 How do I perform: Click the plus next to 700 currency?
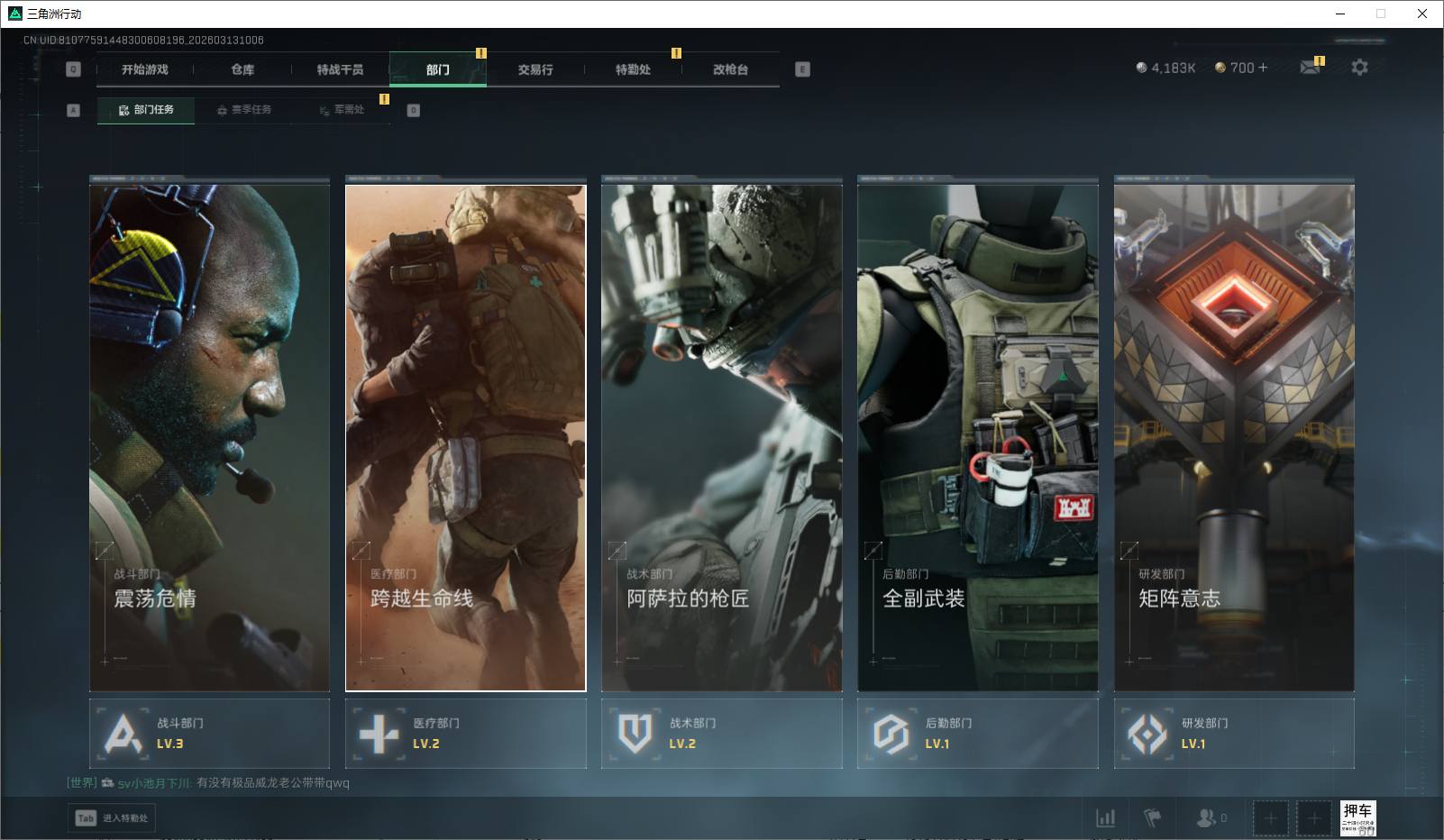[1263, 68]
